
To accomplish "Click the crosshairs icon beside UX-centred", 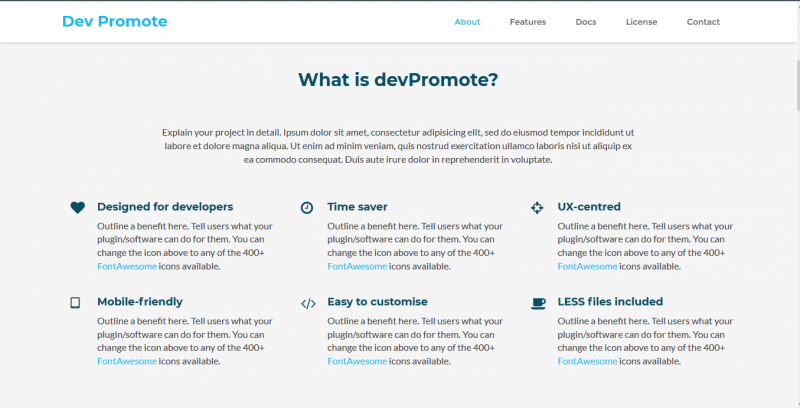I will pos(537,208).
